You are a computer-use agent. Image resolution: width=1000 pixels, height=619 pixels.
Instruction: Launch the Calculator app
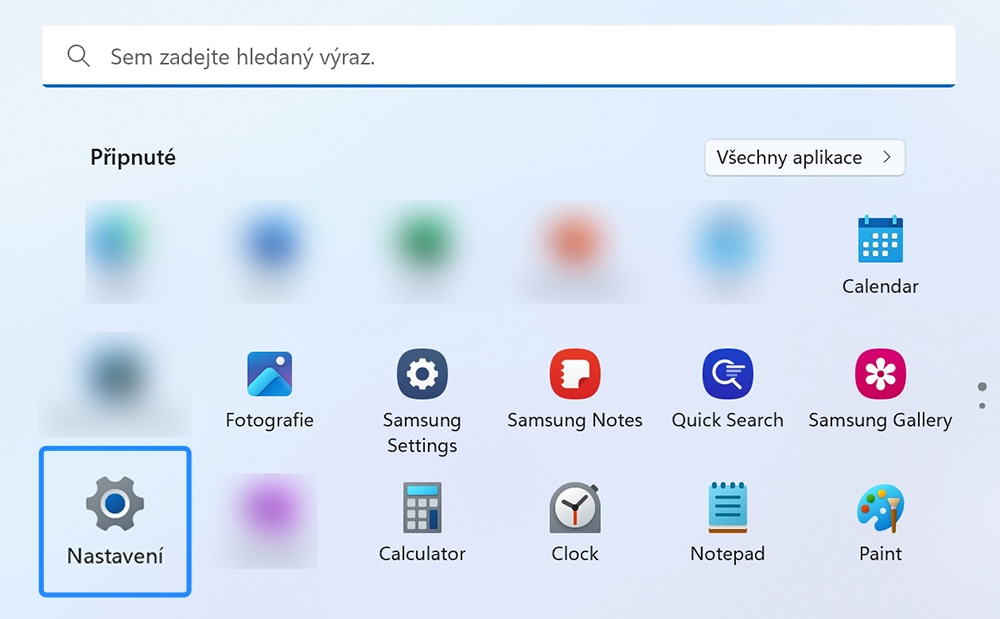click(422, 507)
